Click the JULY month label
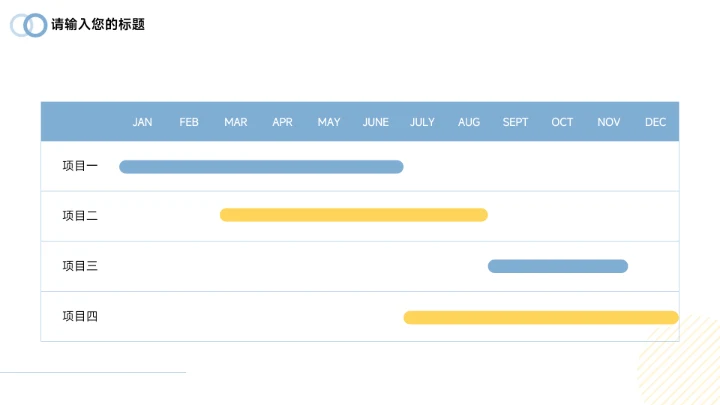The height and width of the screenshot is (405, 720). pos(422,122)
